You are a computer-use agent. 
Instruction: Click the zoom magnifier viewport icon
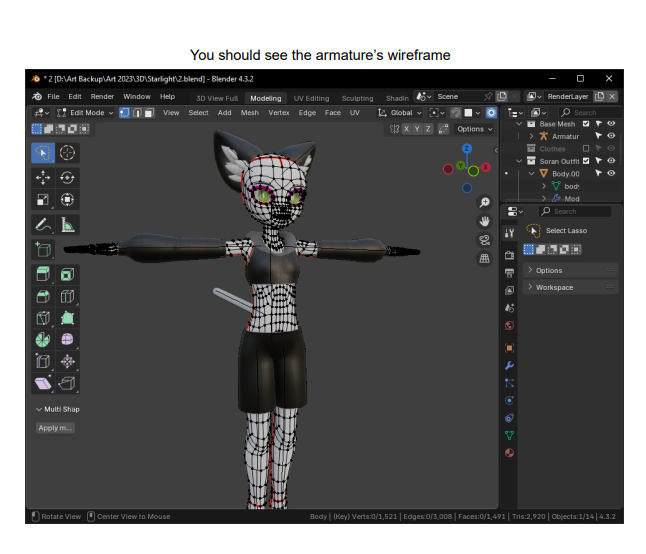coord(484,203)
